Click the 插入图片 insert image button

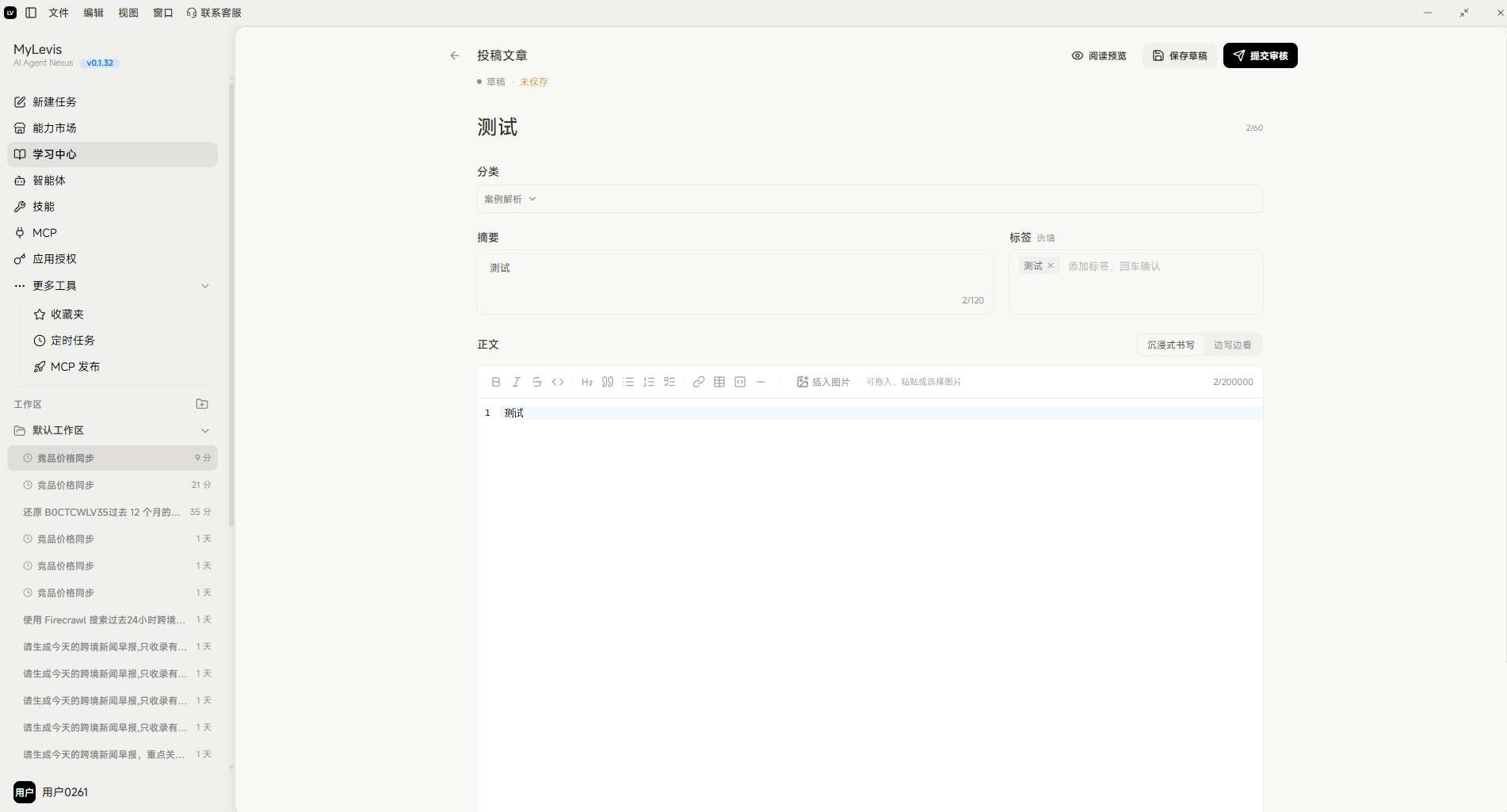(823, 382)
